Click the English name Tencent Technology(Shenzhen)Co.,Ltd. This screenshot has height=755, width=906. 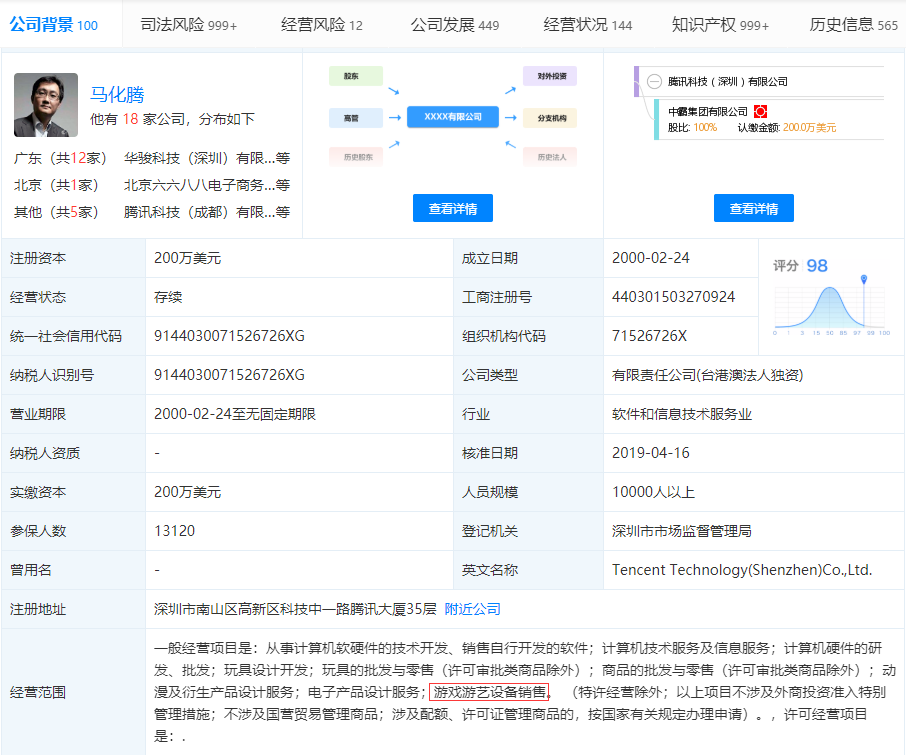click(742, 570)
